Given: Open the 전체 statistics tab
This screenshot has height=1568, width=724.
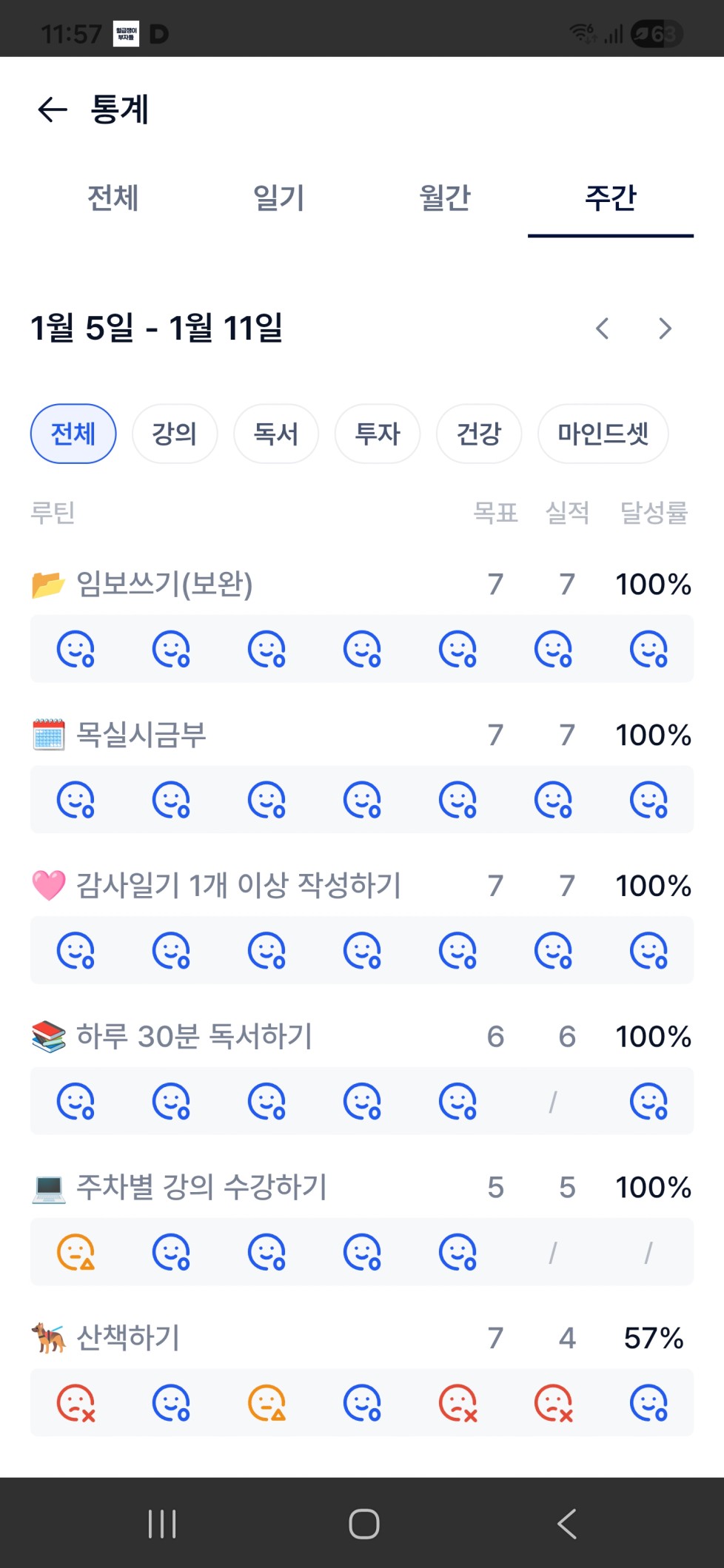Looking at the screenshot, I should pos(113,198).
